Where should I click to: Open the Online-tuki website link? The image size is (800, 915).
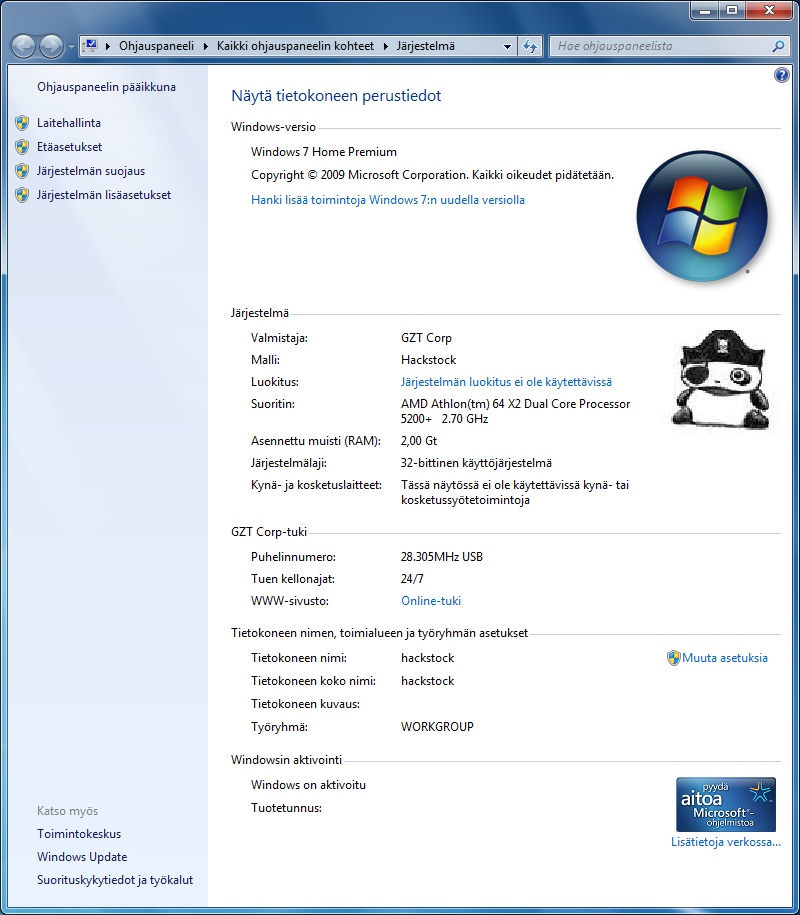[431, 600]
